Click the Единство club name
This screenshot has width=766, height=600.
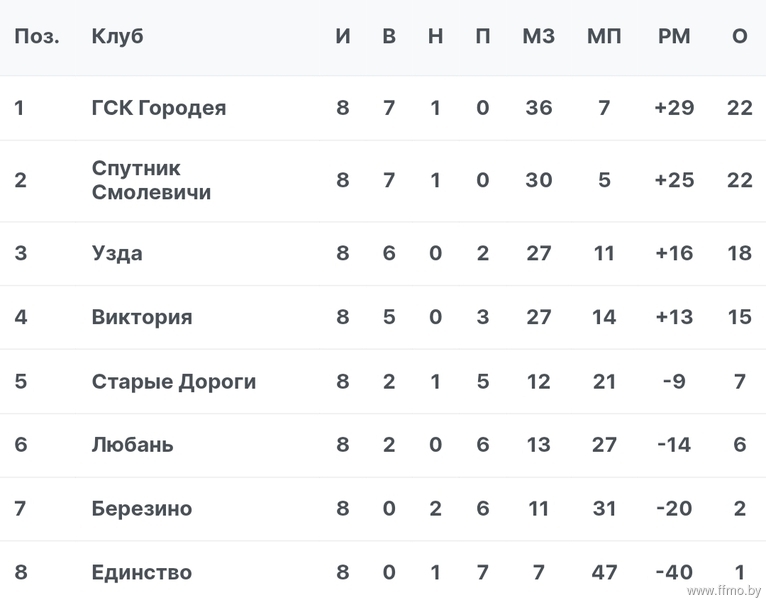tap(142, 572)
